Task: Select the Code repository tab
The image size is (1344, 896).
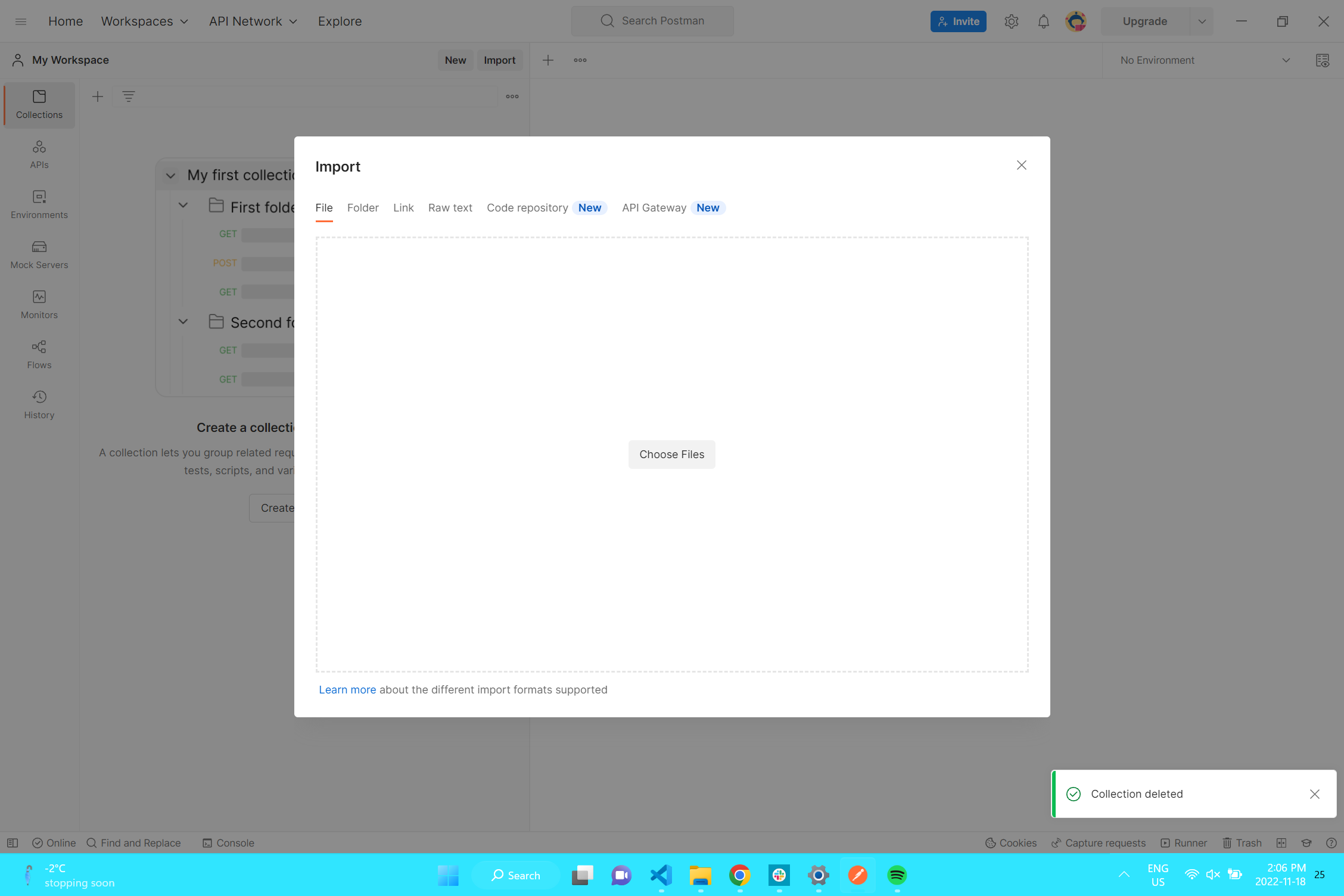Action: pos(527,208)
